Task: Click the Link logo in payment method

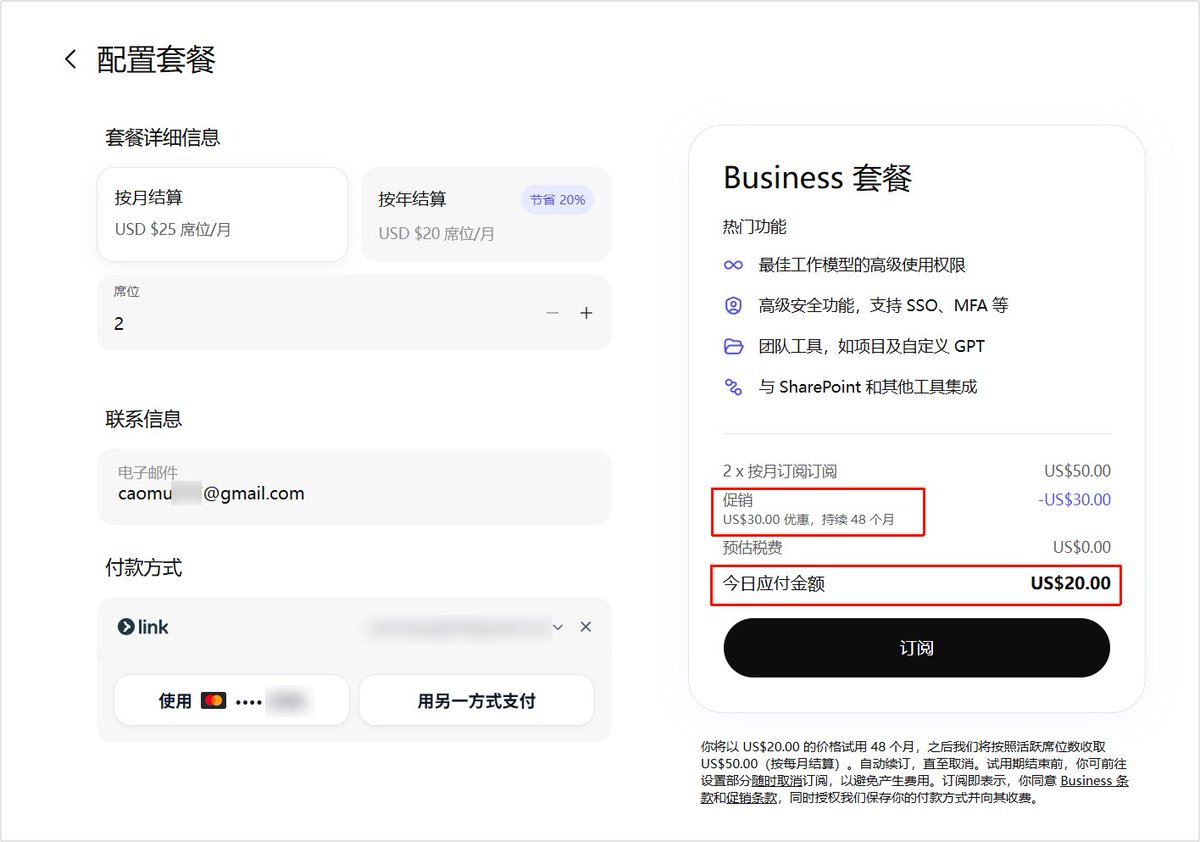Action: pos(143,627)
